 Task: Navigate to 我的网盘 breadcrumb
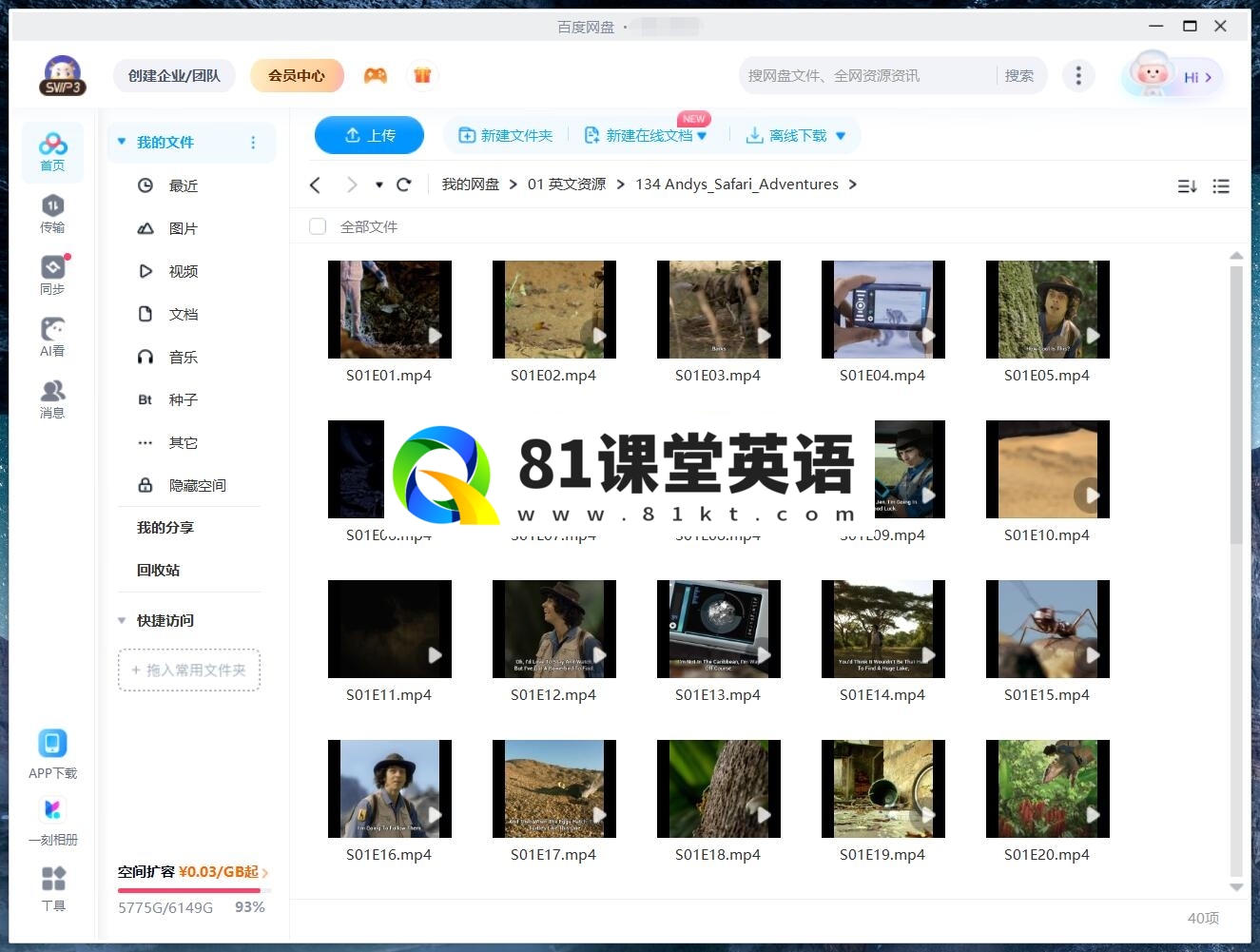tap(471, 185)
